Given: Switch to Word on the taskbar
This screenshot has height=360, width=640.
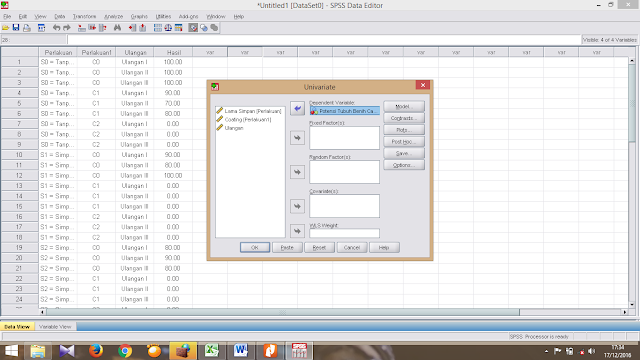Looking at the screenshot, I should click(241, 351).
